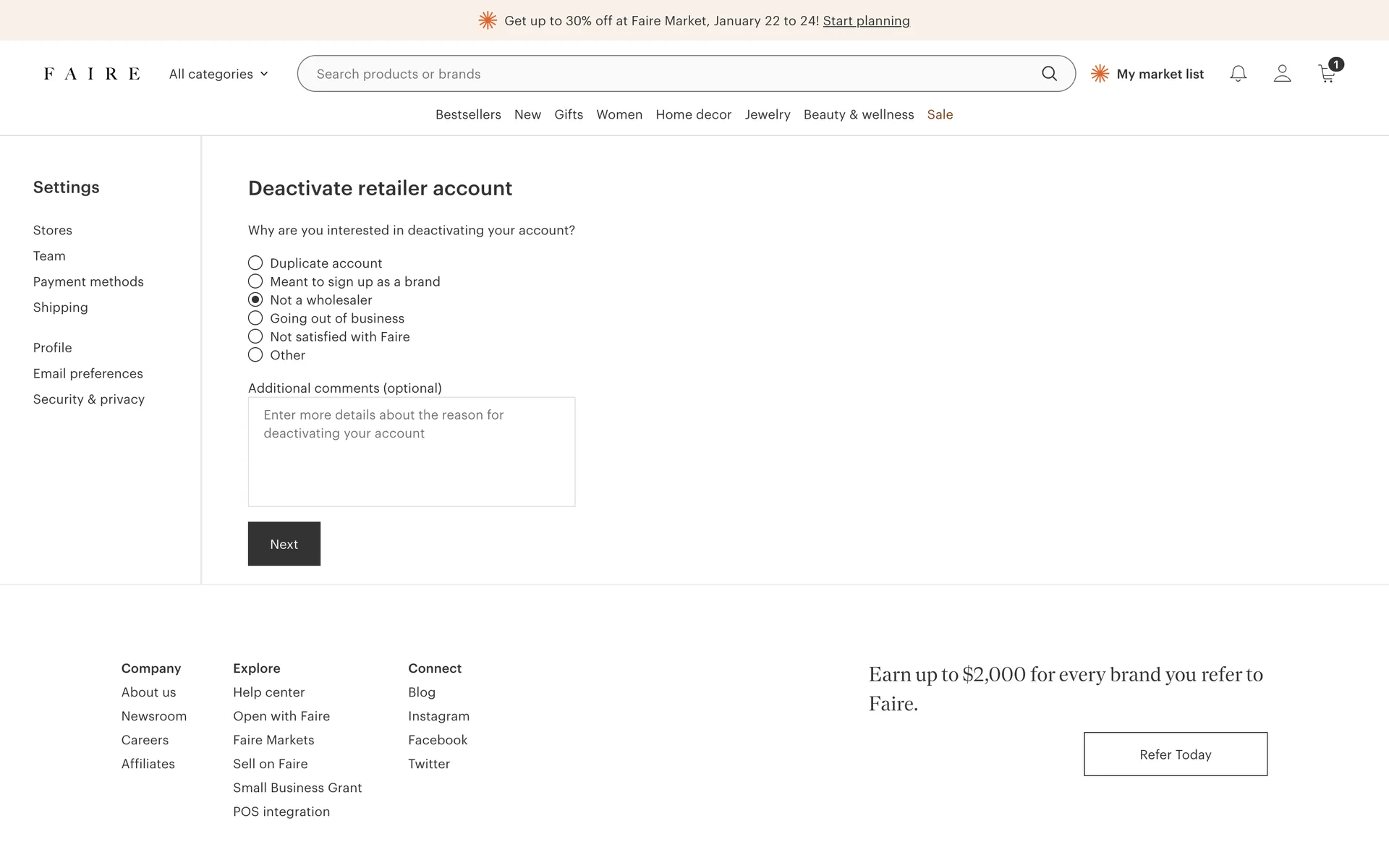
Task: Expand the All categories dropdown
Action: (x=218, y=74)
